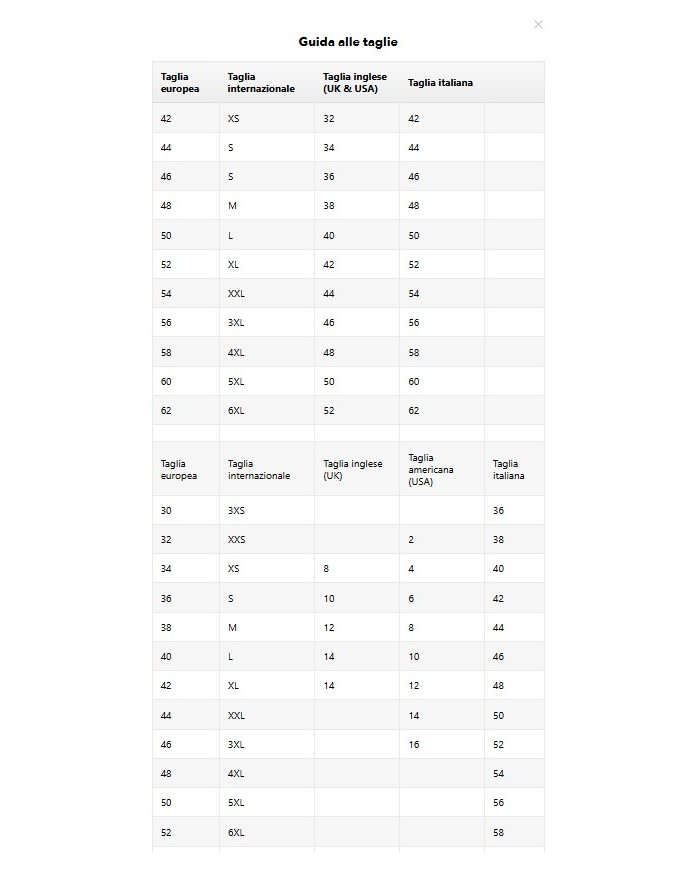The image size is (700, 869).
Task: Click the 'Taglia italiana' header in the top table
Action: pyautogui.click(x=440, y=83)
